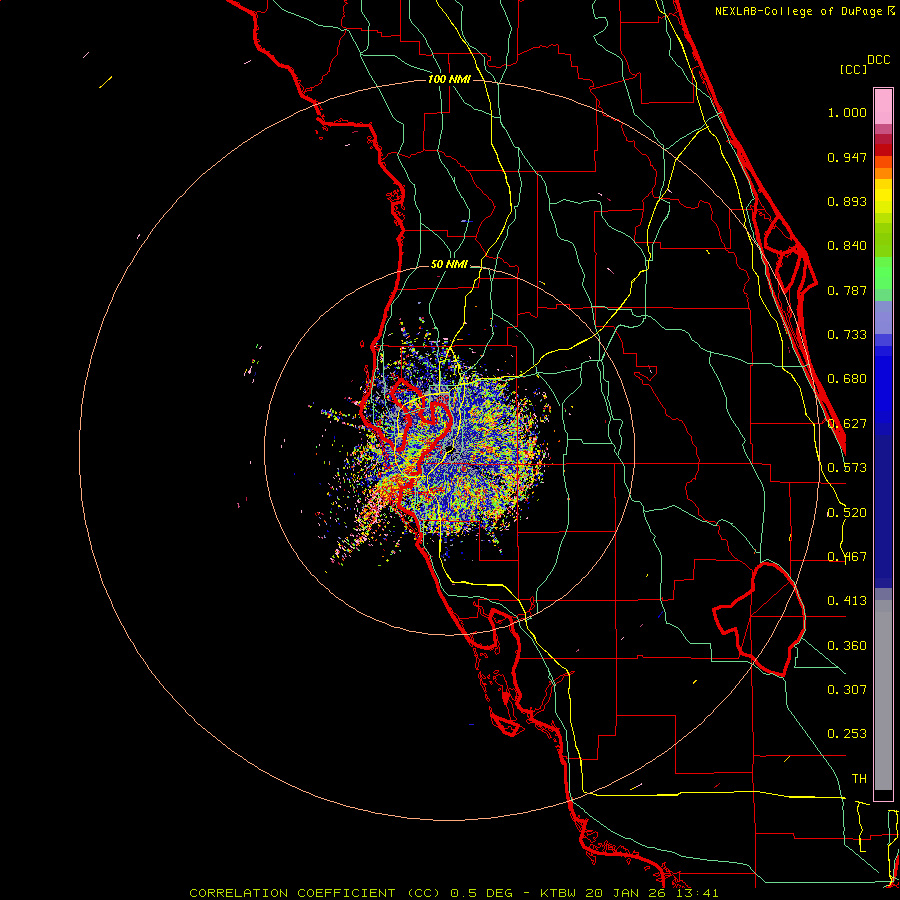Viewport: 900px width, 900px height.
Task: Click the 0.360 value on color scale
Action: point(847,646)
